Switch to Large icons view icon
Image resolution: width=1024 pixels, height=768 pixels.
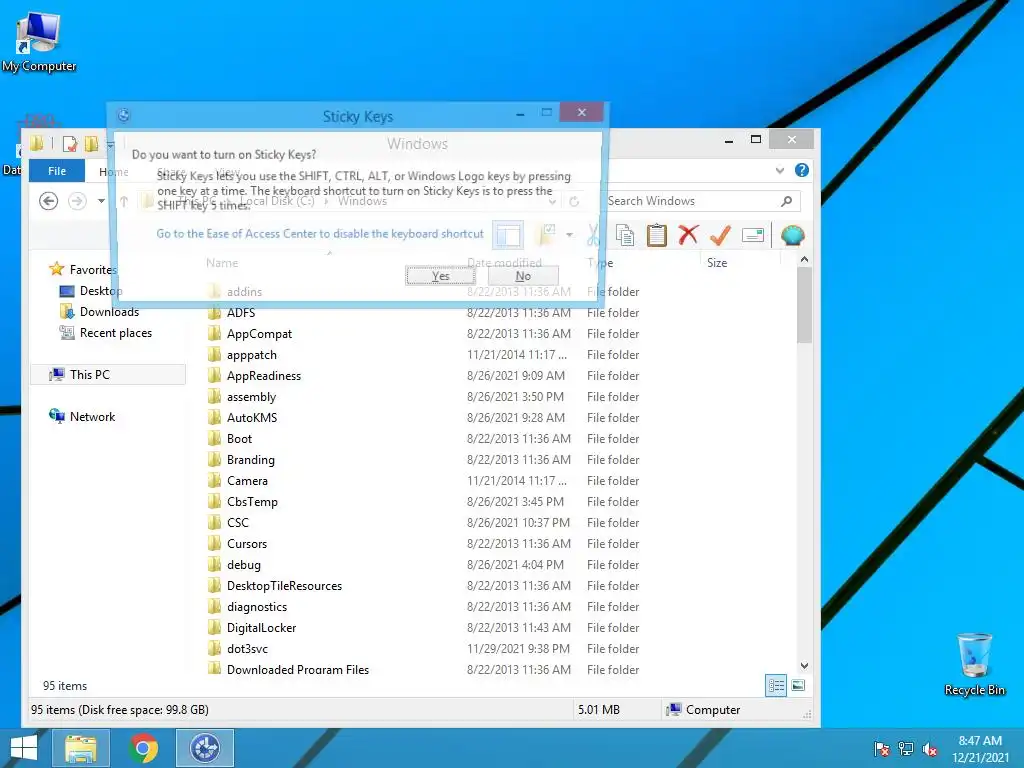click(798, 686)
